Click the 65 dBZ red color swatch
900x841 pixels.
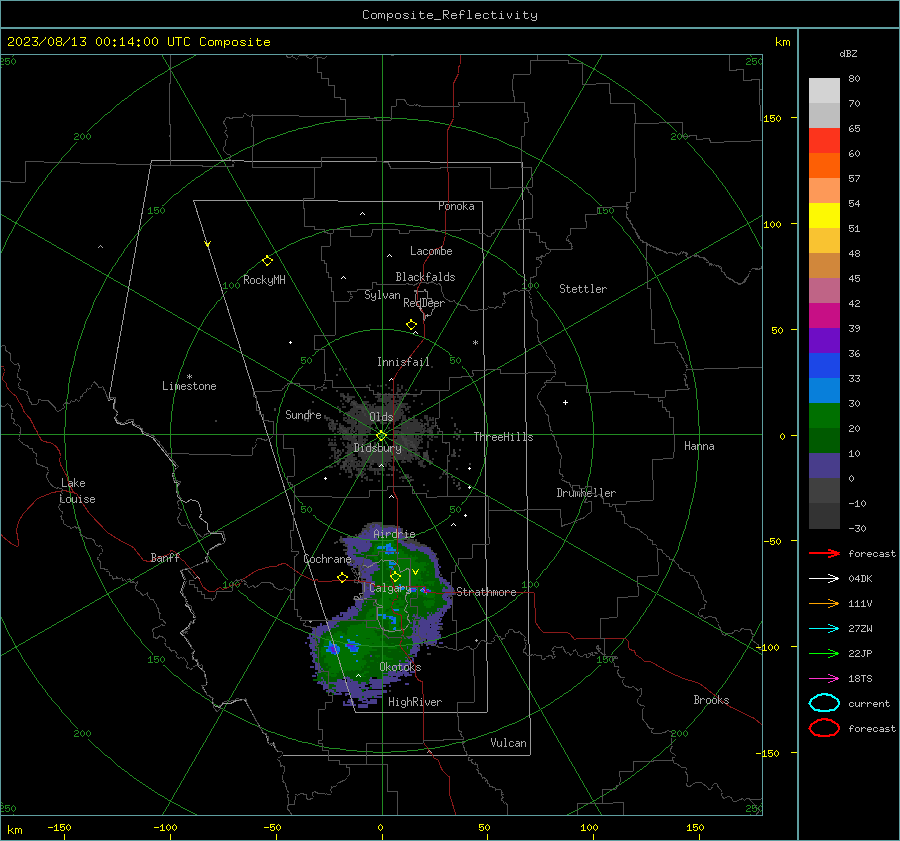pos(824,140)
